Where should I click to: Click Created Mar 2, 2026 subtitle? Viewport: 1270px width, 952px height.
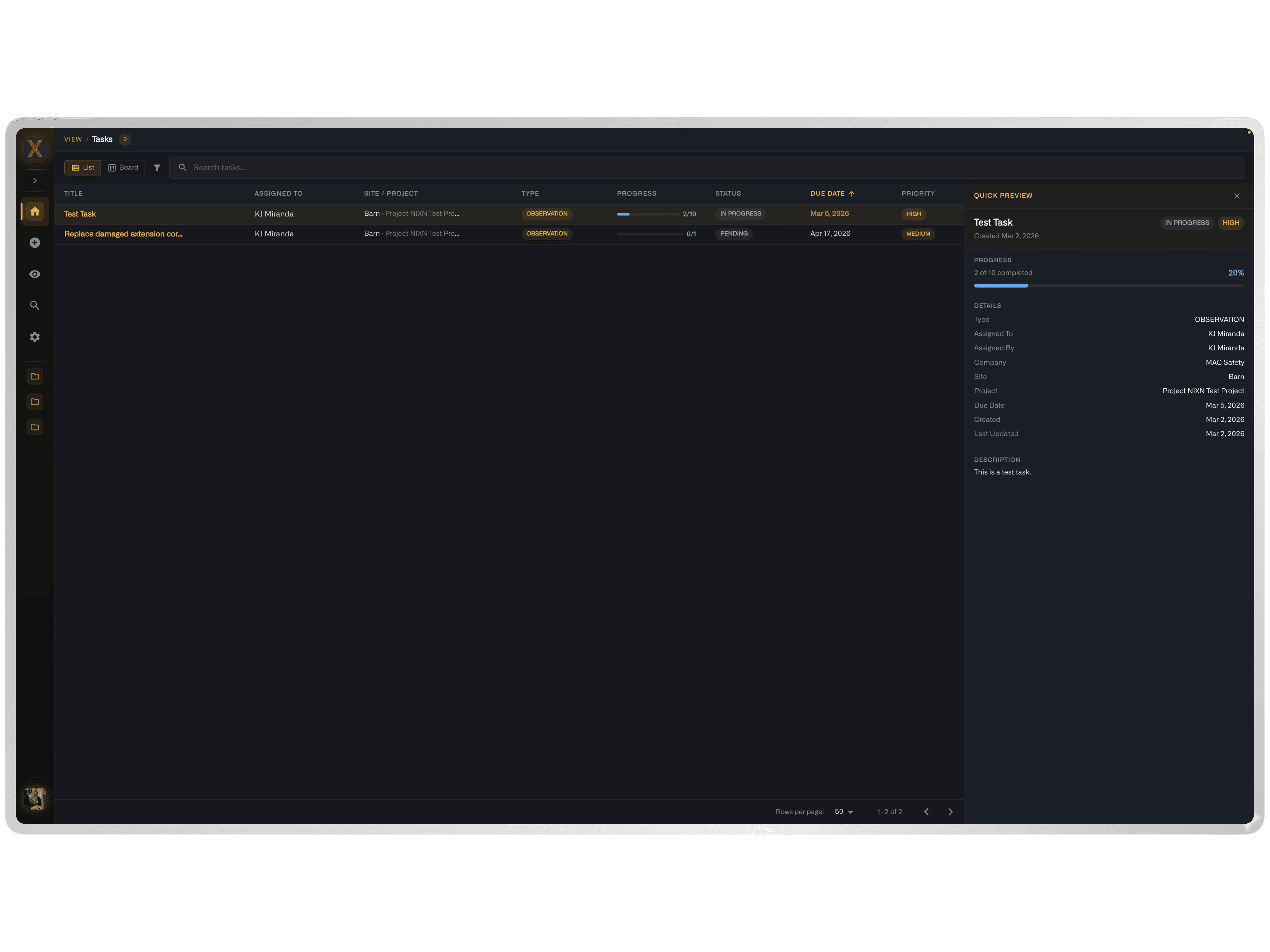pyautogui.click(x=1006, y=236)
